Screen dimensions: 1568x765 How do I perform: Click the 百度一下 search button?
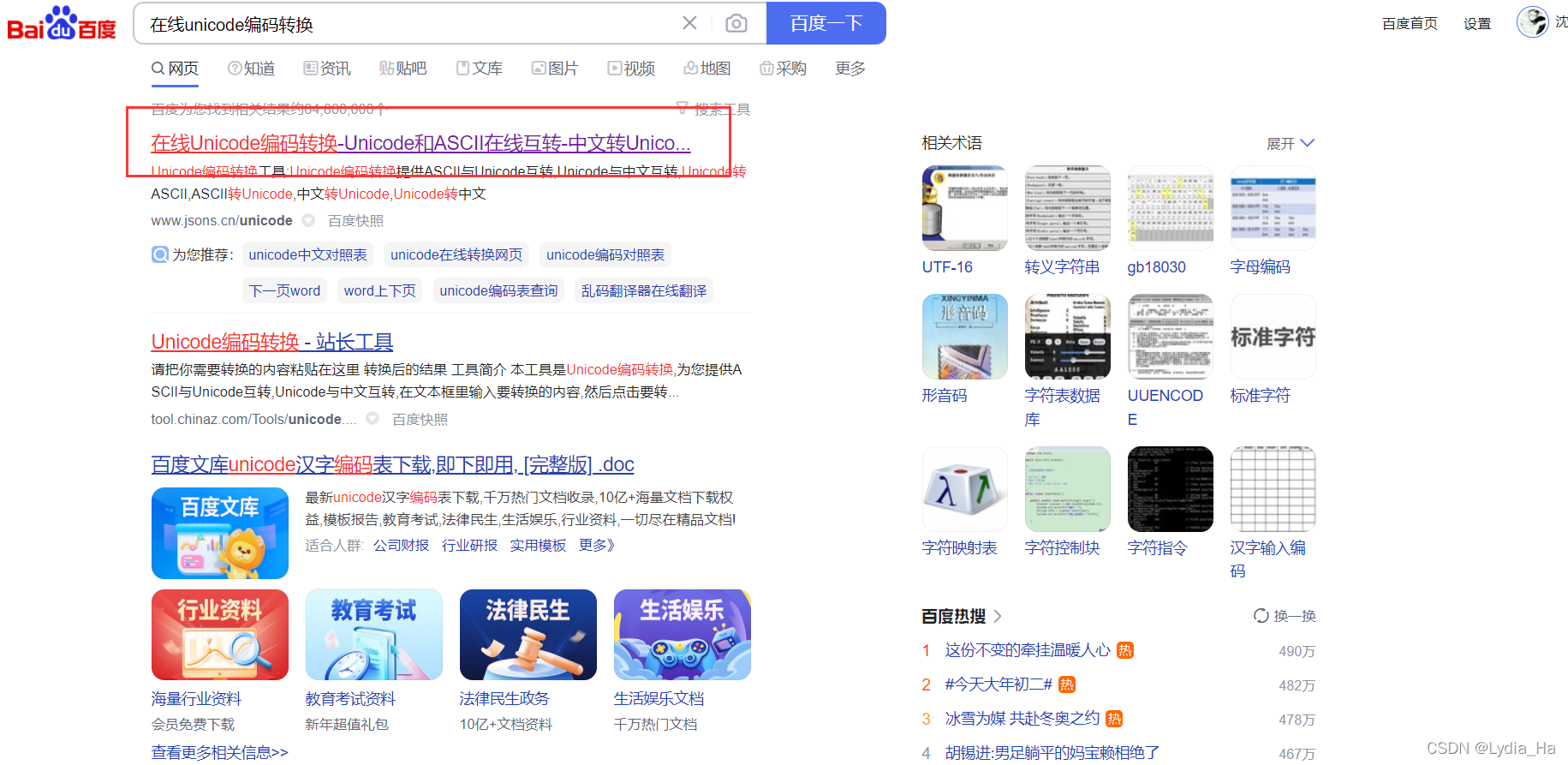point(826,23)
